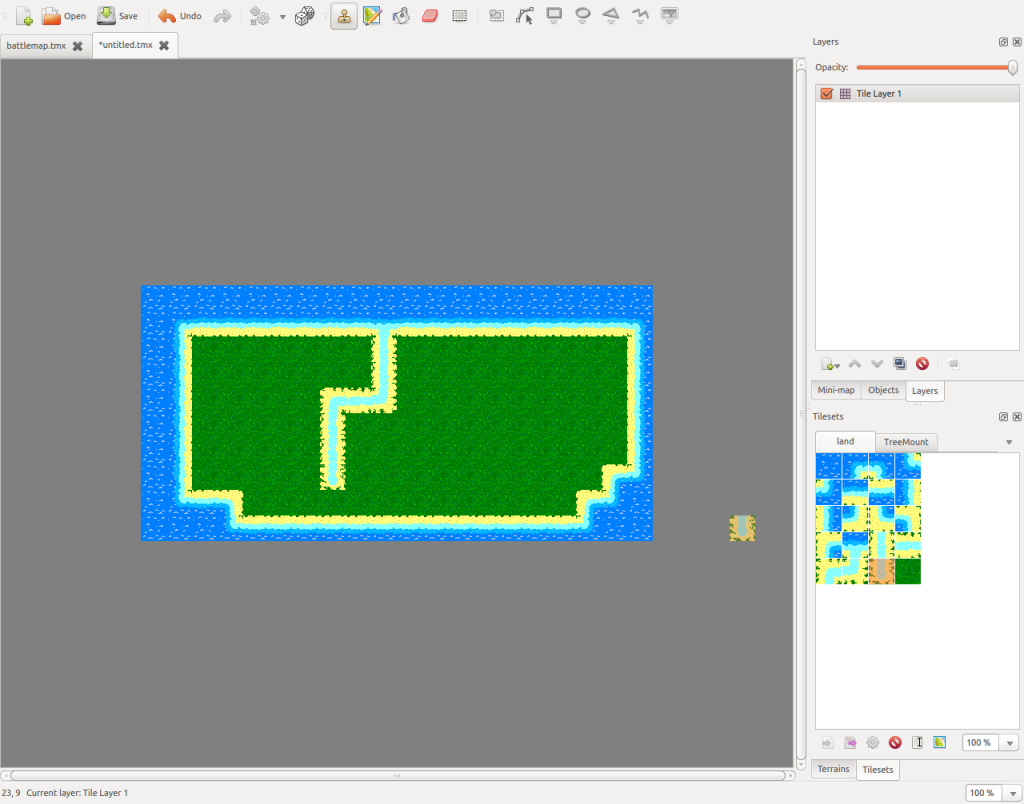Move layer down arrow
Image resolution: width=1024 pixels, height=804 pixels.
coord(877,364)
